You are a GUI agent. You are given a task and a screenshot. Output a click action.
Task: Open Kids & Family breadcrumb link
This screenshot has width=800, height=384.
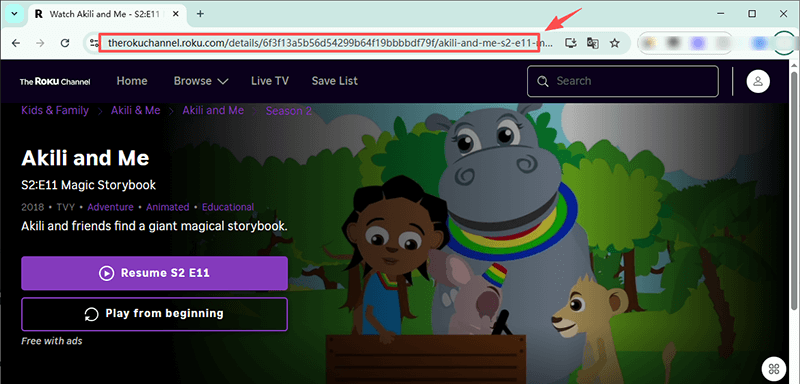click(x=55, y=111)
